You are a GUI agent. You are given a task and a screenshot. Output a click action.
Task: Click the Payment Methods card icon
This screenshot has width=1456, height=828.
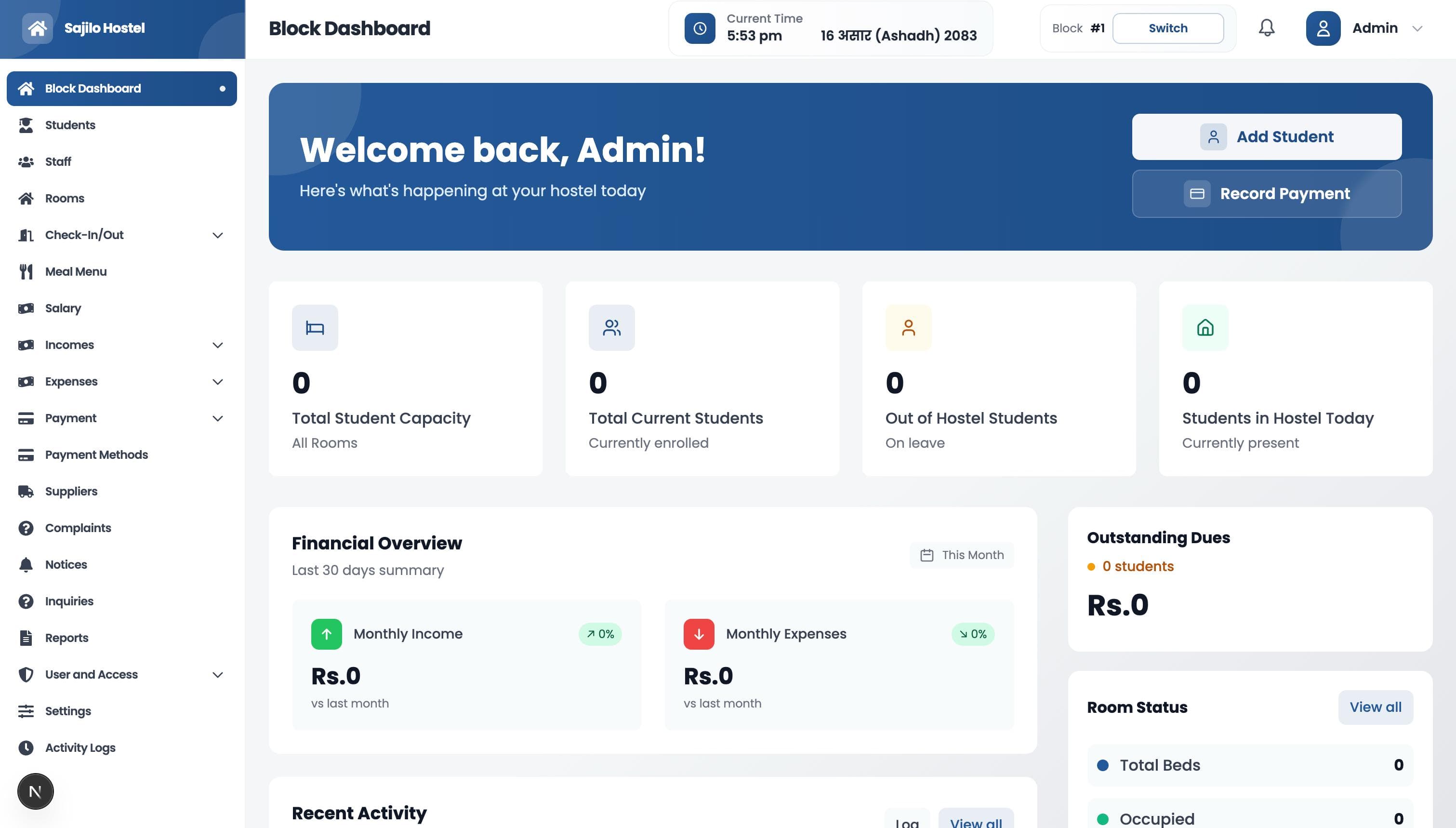tap(26, 455)
